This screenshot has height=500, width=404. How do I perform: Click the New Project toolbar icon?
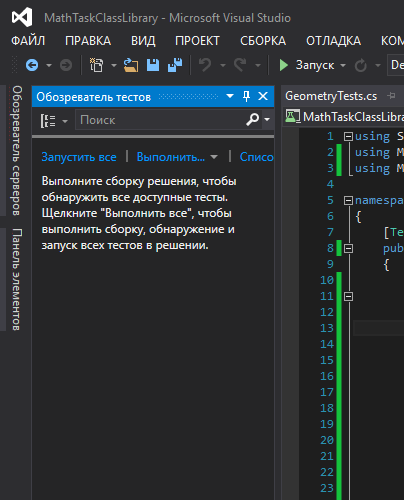pyautogui.click(x=97, y=65)
